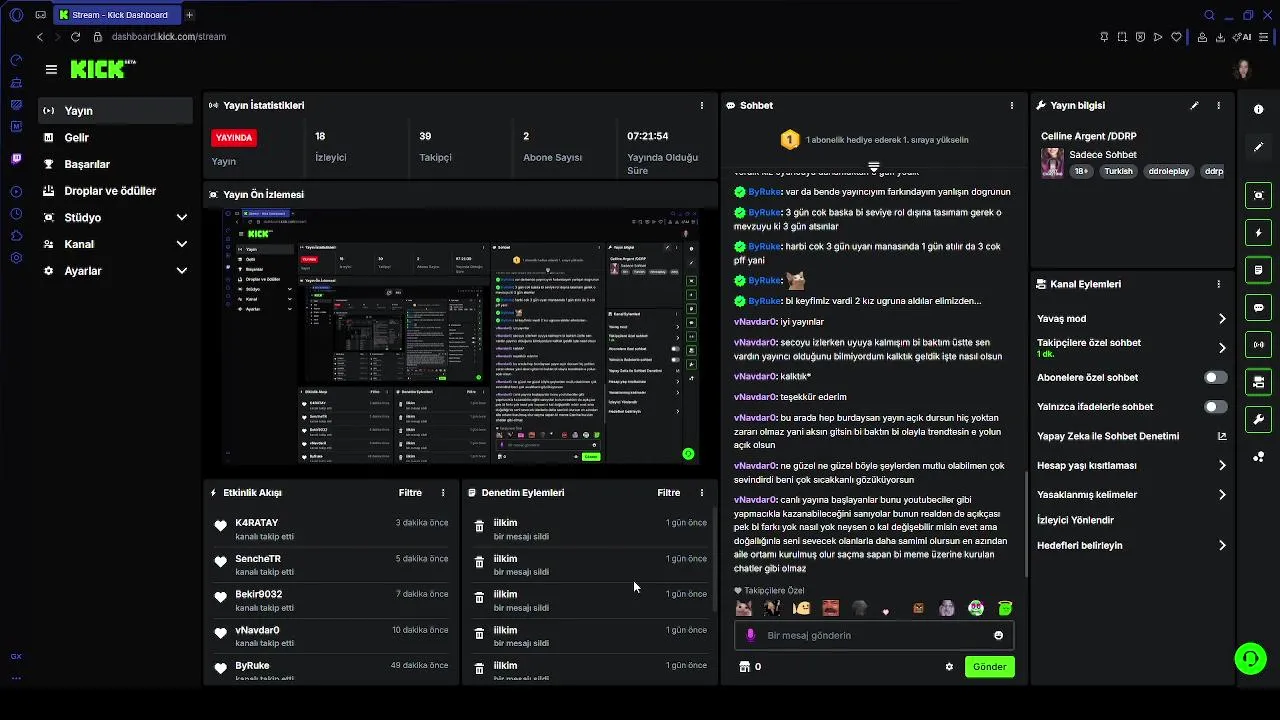Open a new browser tab
1280x720 pixels.
tap(189, 15)
